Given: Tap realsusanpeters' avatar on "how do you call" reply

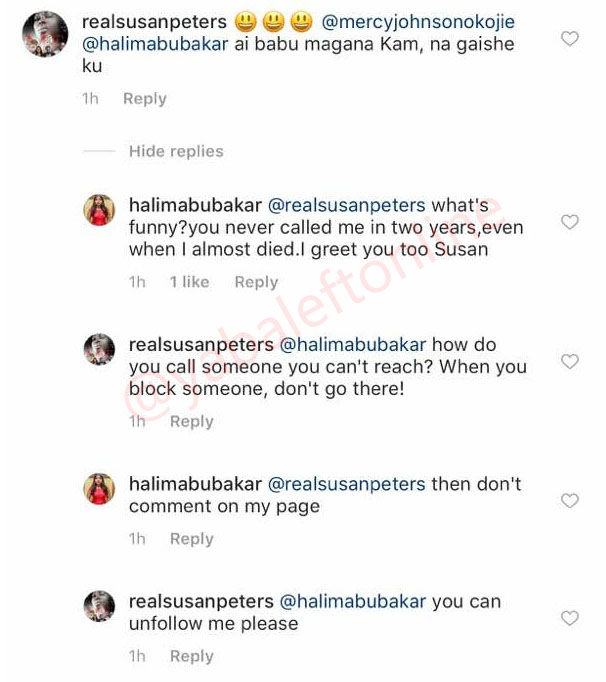Looking at the screenshot, I should pos(99,351).
